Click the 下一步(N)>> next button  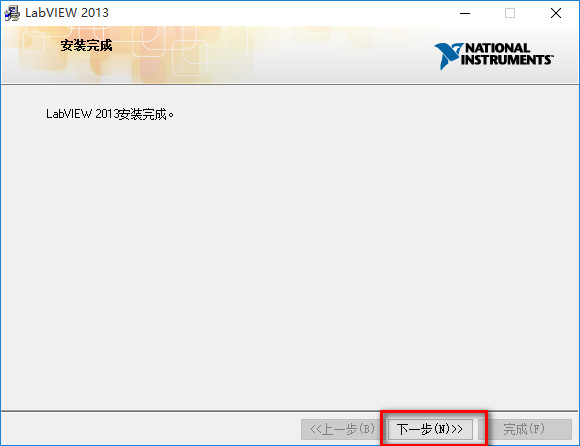[430, 429]
